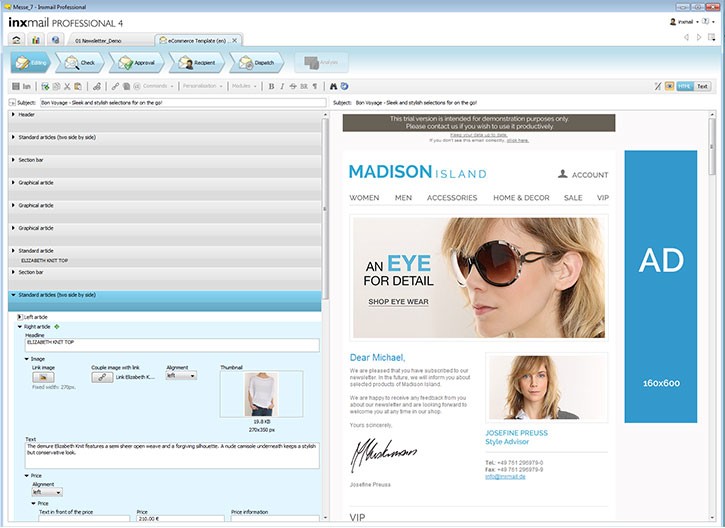Open the home cockpit icon tab
This screenshot has height=528, width=725.
pos(16,40)
